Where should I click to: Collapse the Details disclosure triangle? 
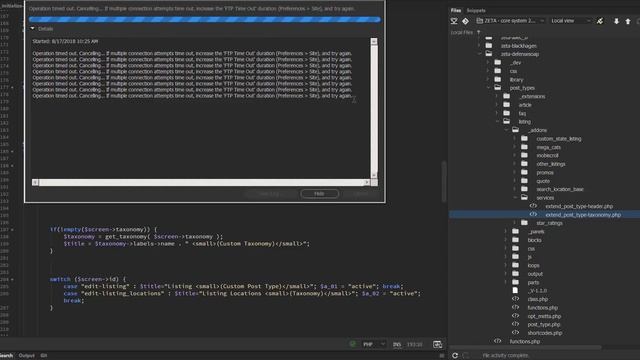point(32,29)
